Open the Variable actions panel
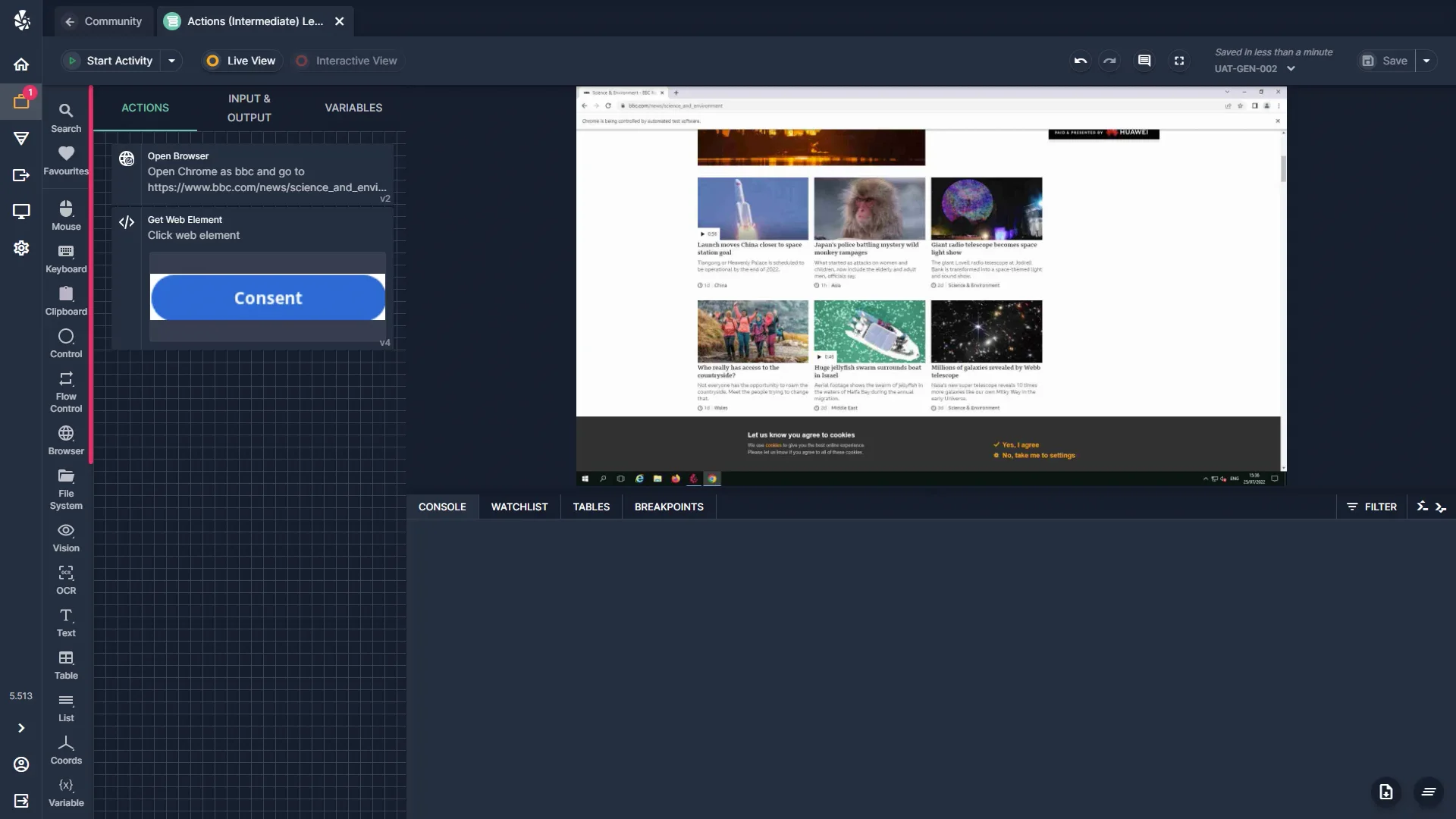This screenshot has width=1456, height=819. click(66, 792)
